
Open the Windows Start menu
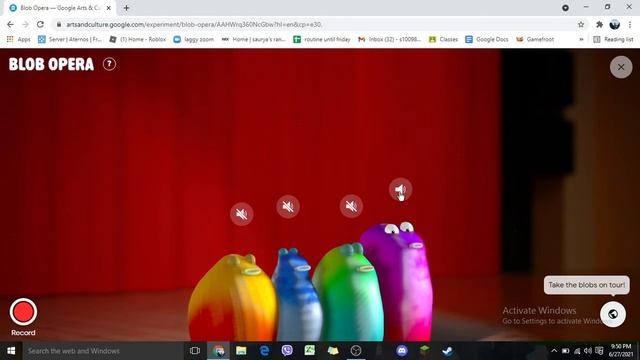tap(11, 351)
